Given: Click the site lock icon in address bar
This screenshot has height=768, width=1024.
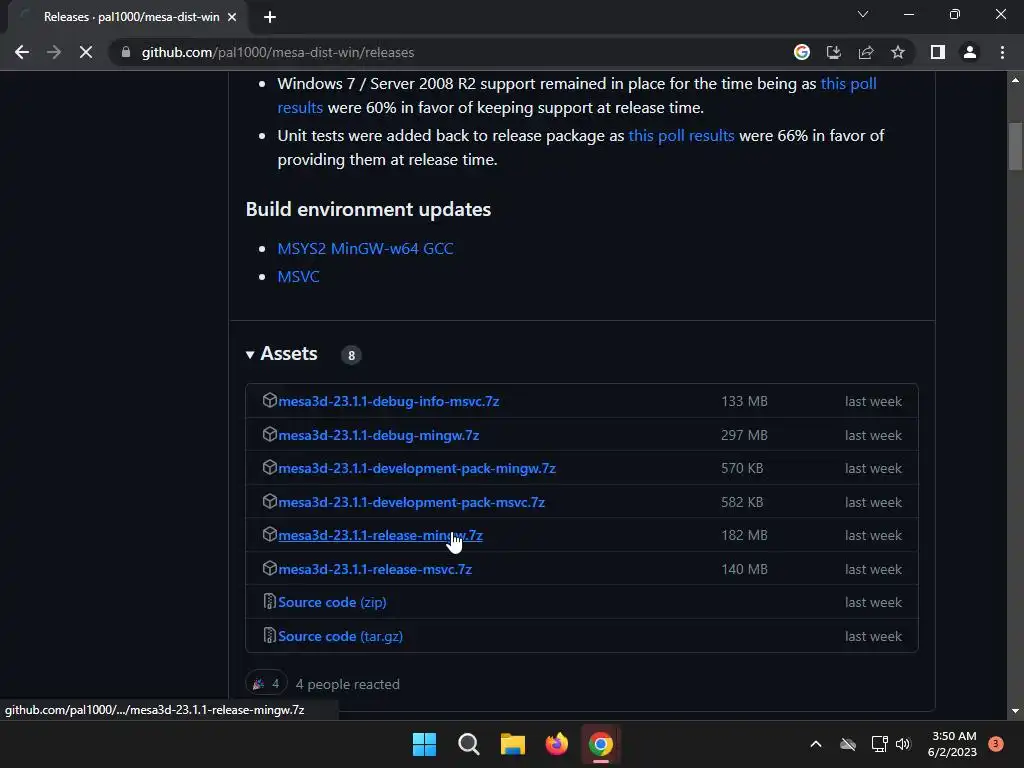Looking at the screenshot, I should coord(126,52).
